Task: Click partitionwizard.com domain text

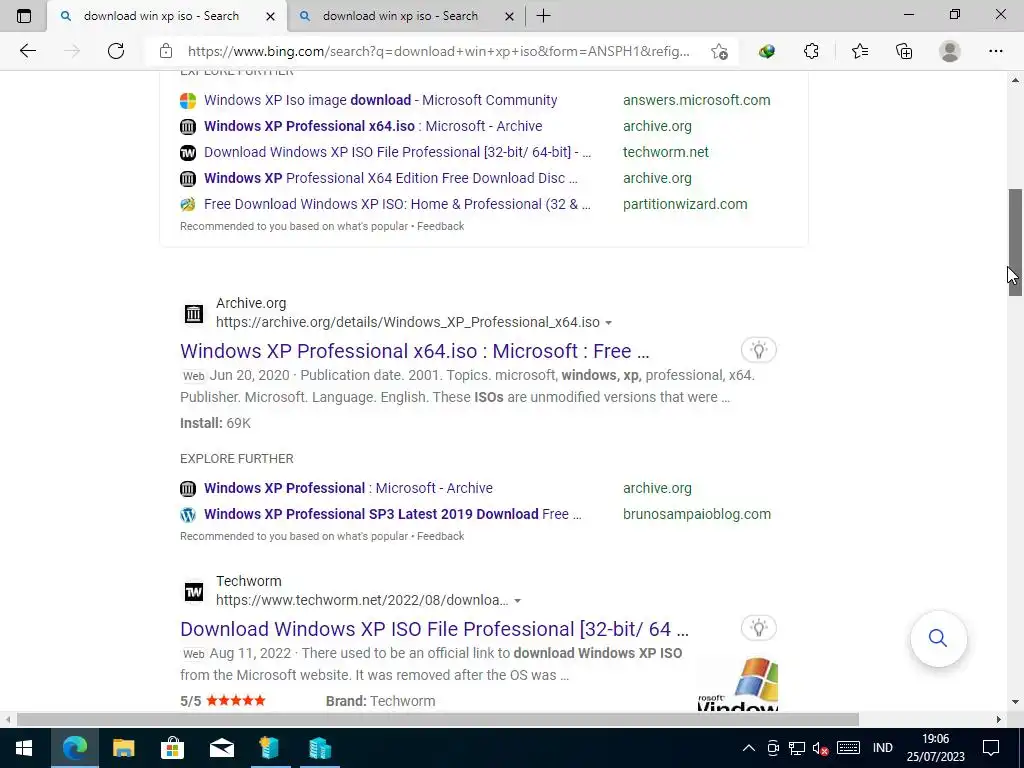Action: pyautogui.click(x=685, y=204)
